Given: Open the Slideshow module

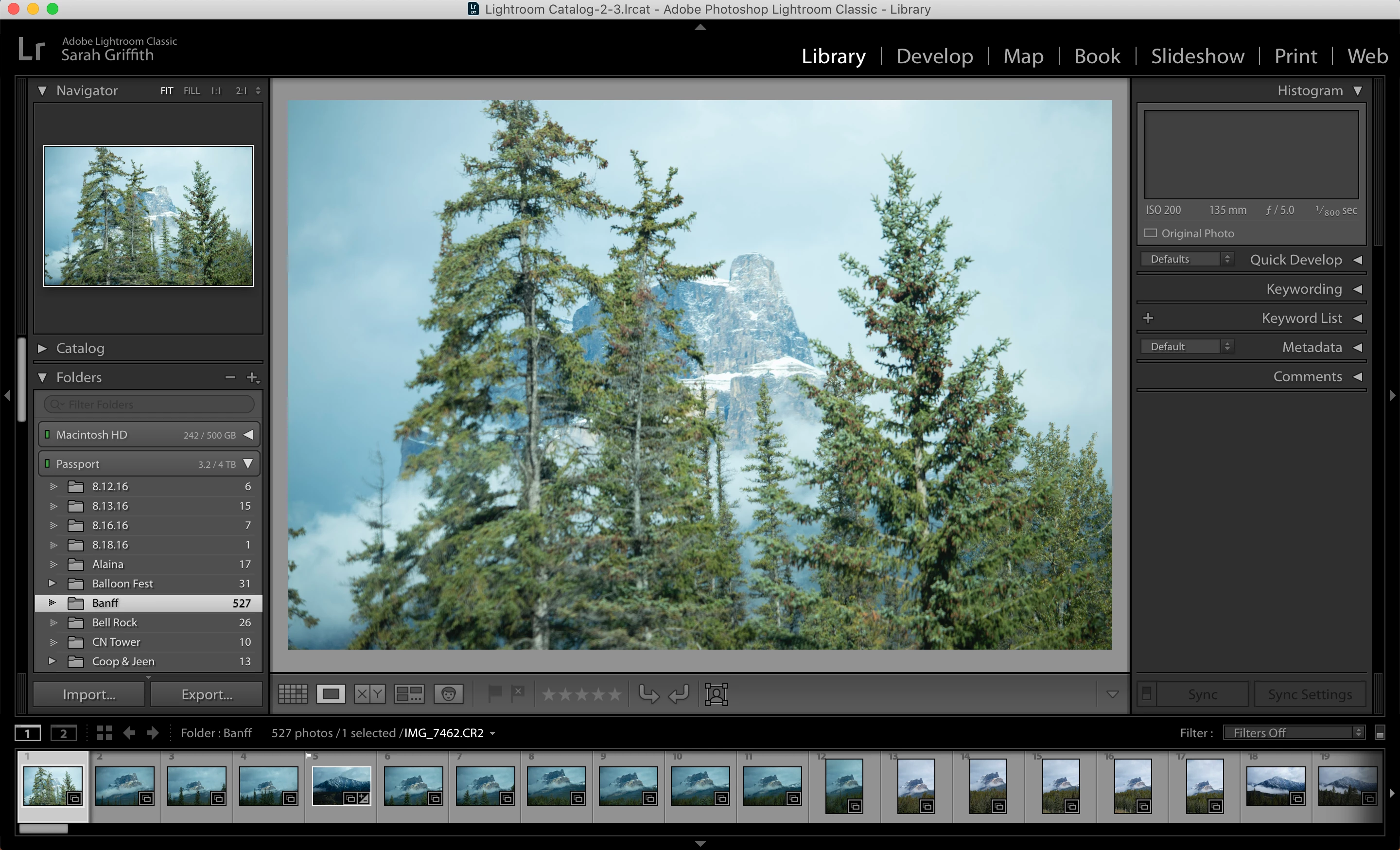Looking at the screenshot, I should point(1197,56).
